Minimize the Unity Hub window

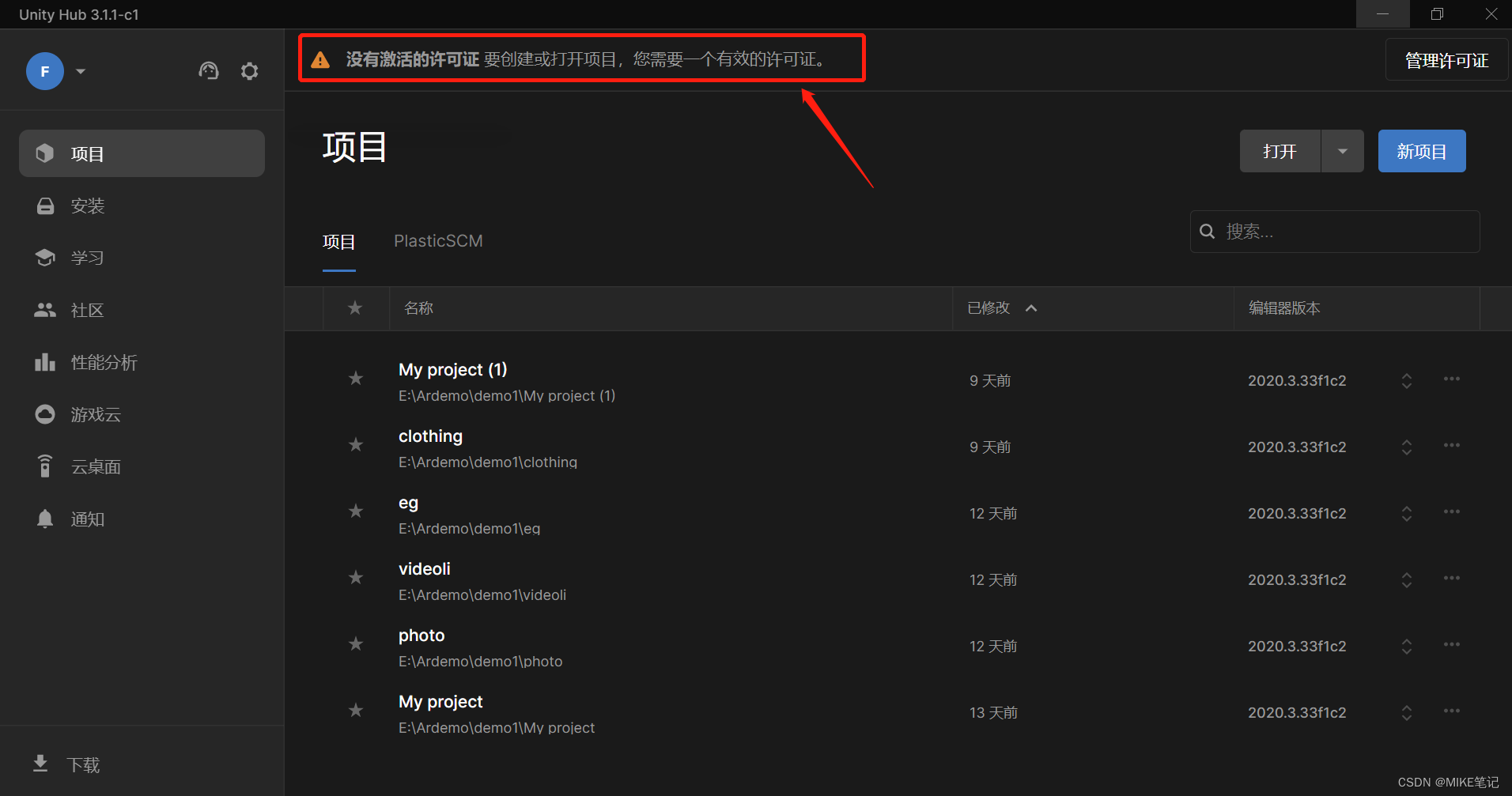tap(1383, 14)
